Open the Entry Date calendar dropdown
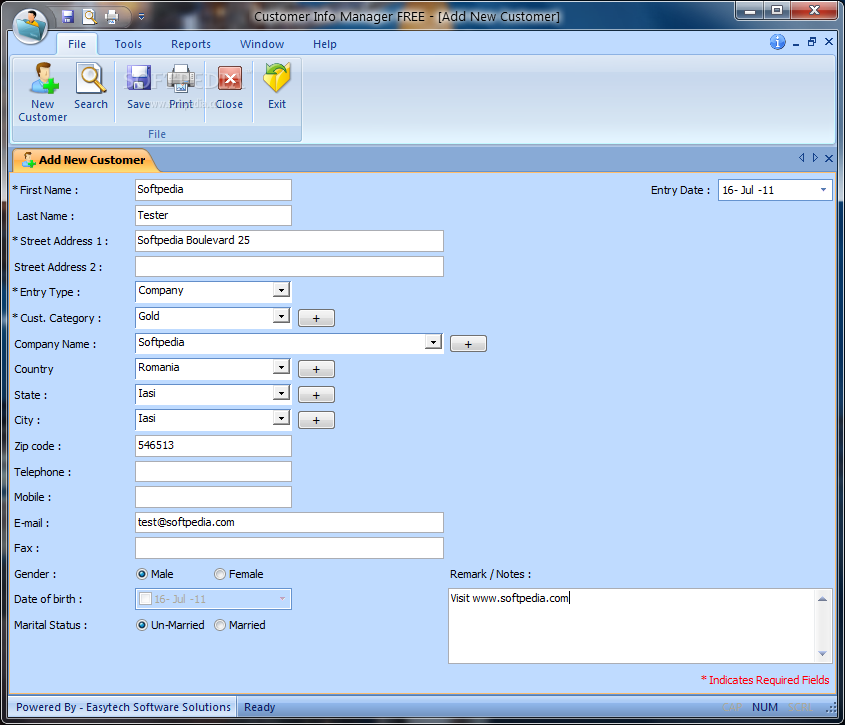The image size is (845, 725). pyautogui.click(x=823, y=190)
